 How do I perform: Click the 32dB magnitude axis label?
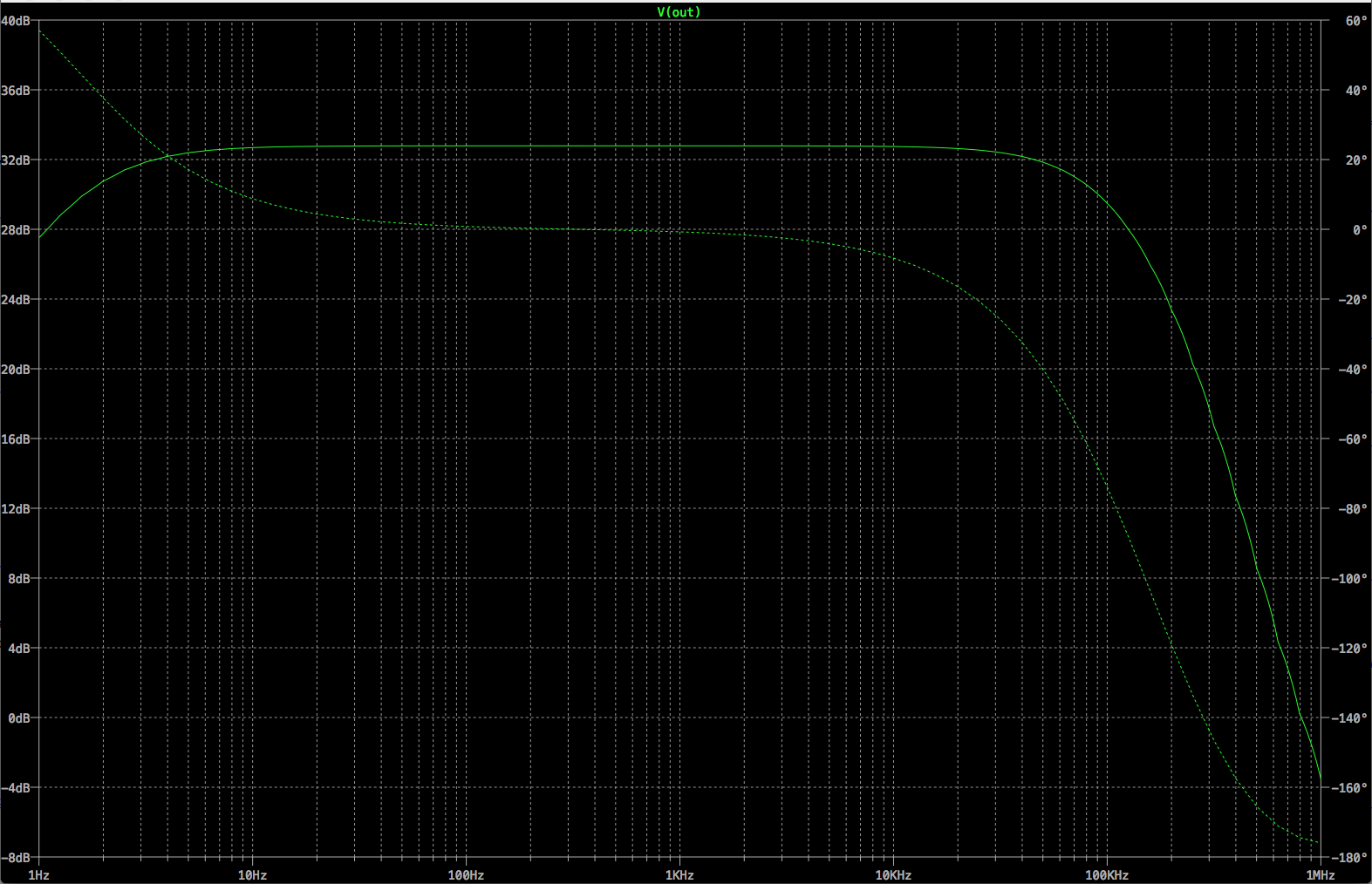[x=16, y=160]
